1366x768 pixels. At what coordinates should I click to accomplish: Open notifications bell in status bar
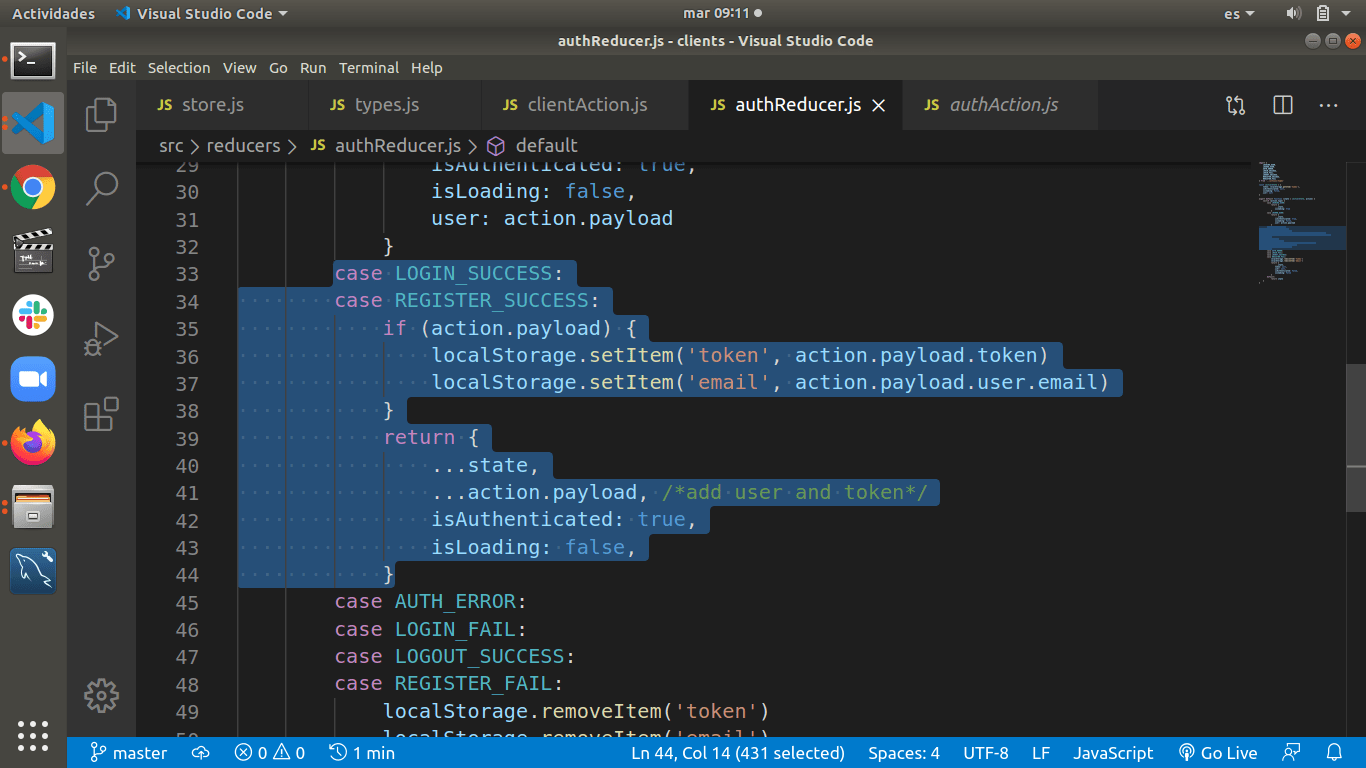1334,753
